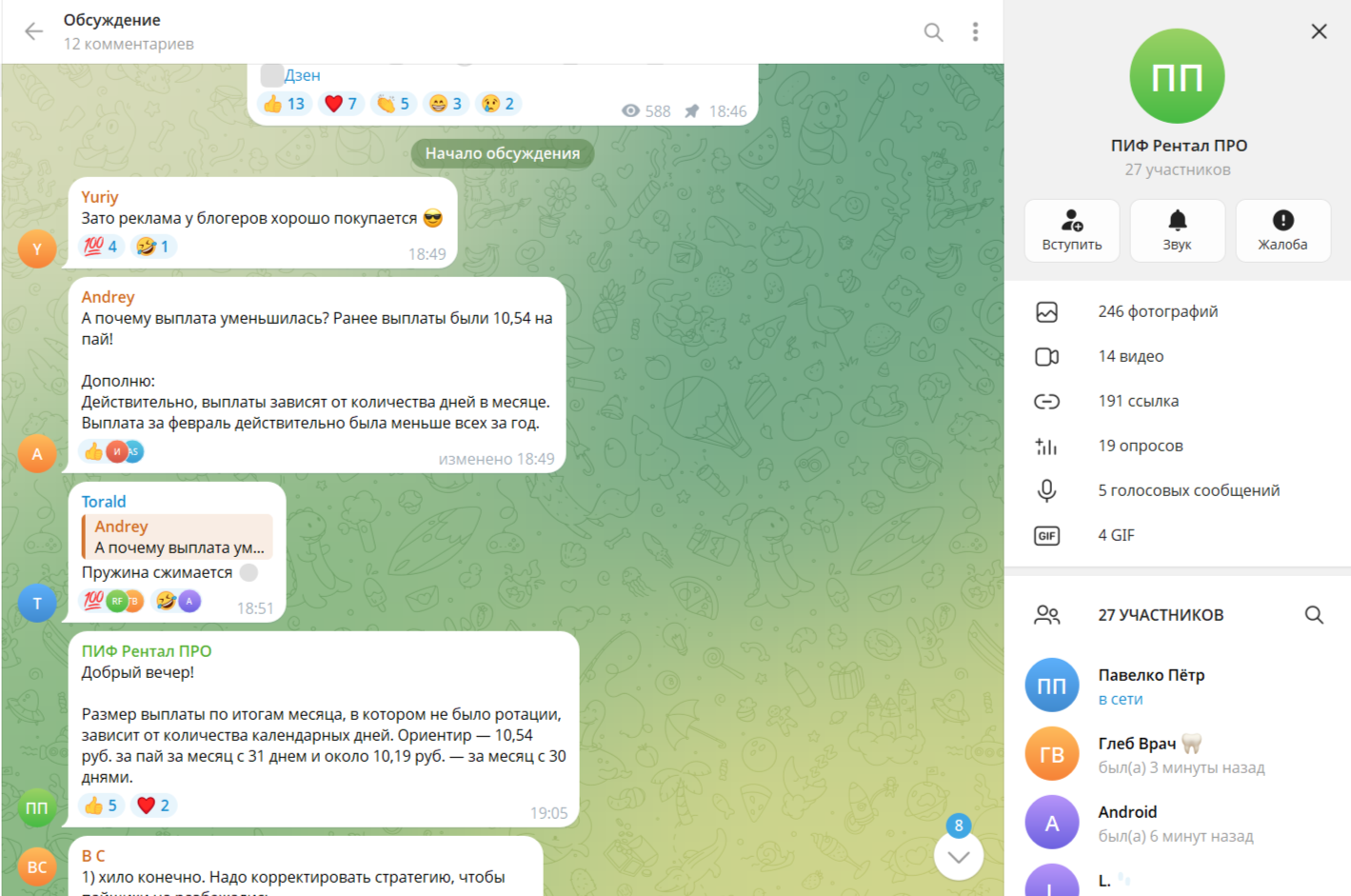
Task: Click the photos icon next to 246 фотографий
Action: 1046,311
